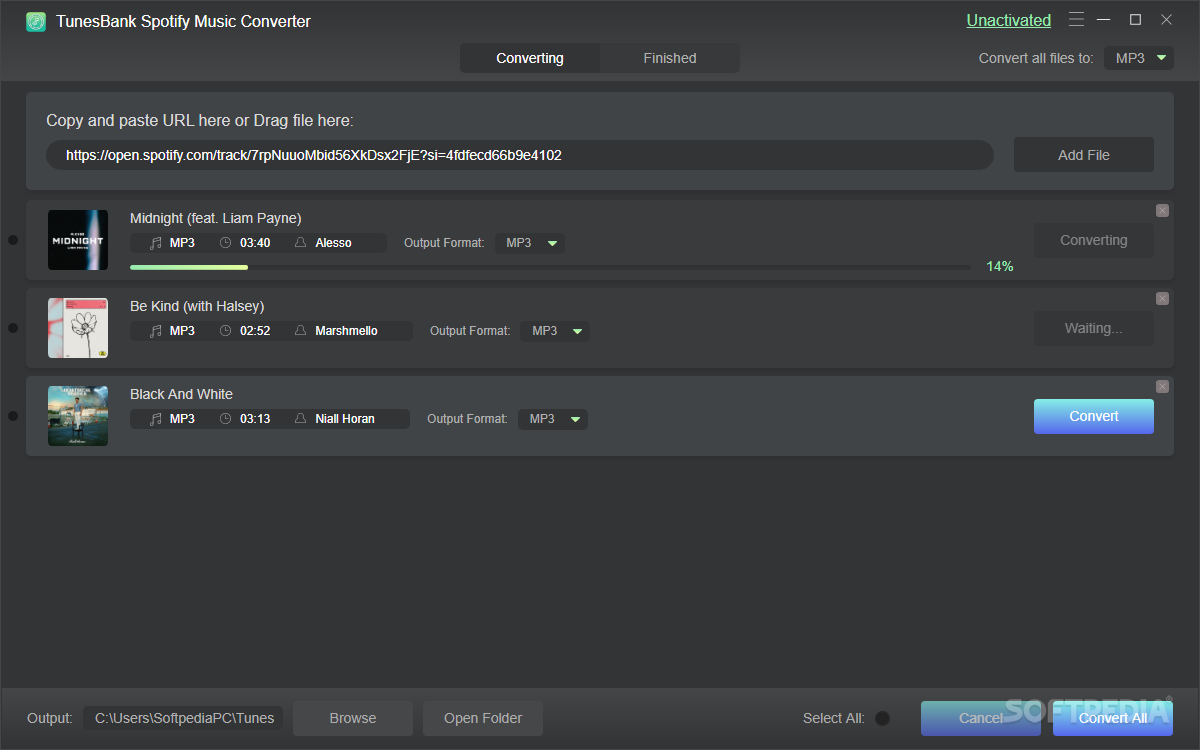Image resolution: width=1200 pixels, height=750 pixels.
Task: Click artist icon beside Marshmello
Action: click(300, 331)
